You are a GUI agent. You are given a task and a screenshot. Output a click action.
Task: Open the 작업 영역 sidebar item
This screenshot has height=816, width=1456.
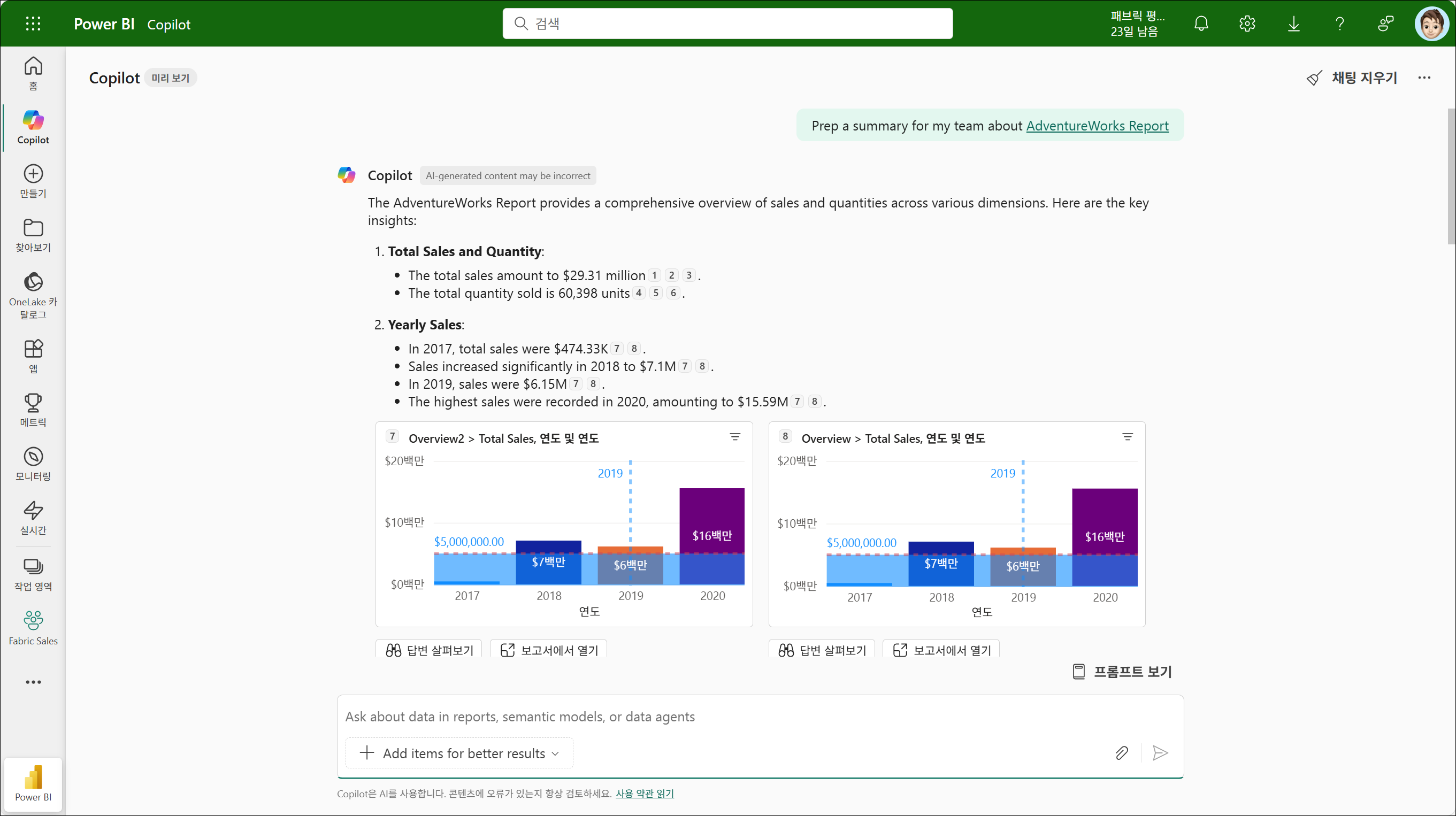pos(33,574)
